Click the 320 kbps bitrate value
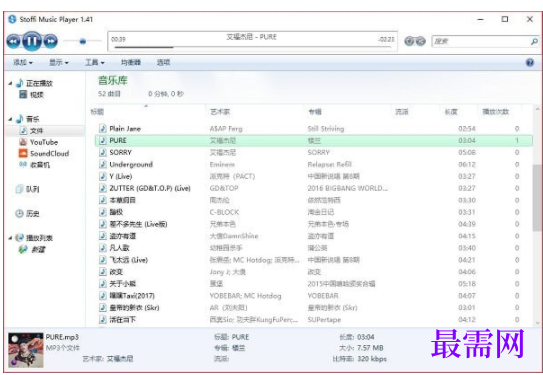Viewport: 543px width, 375px height. [x=372, y=359]
